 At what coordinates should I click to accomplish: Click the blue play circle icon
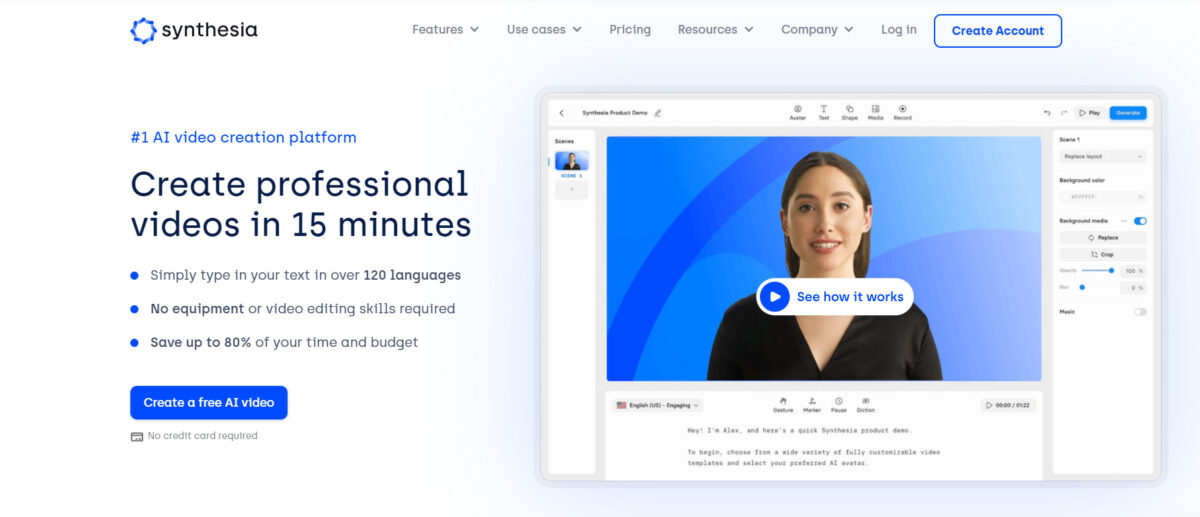click(774, 297)
